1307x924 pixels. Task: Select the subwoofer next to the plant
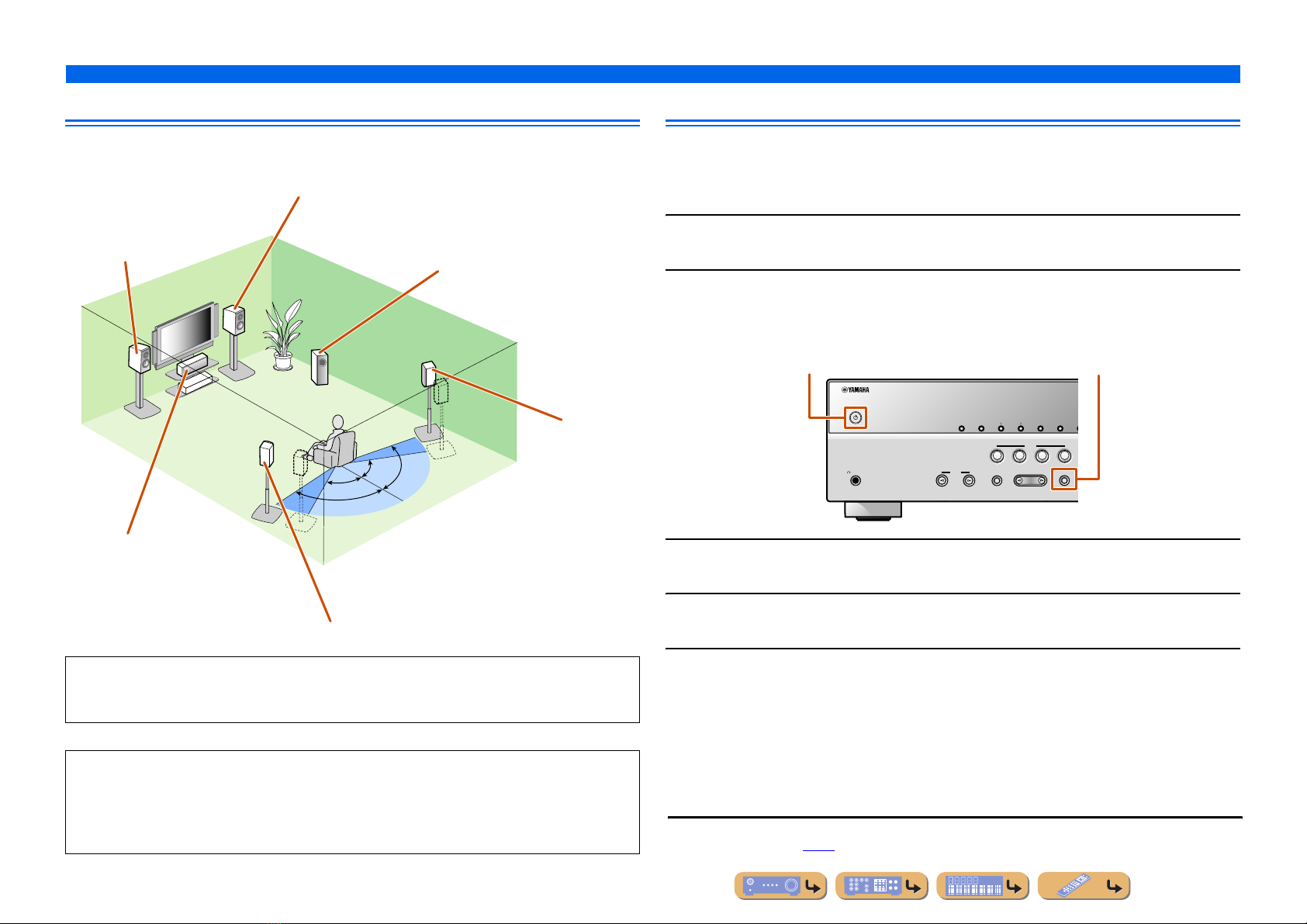click(x=320, y=368)
